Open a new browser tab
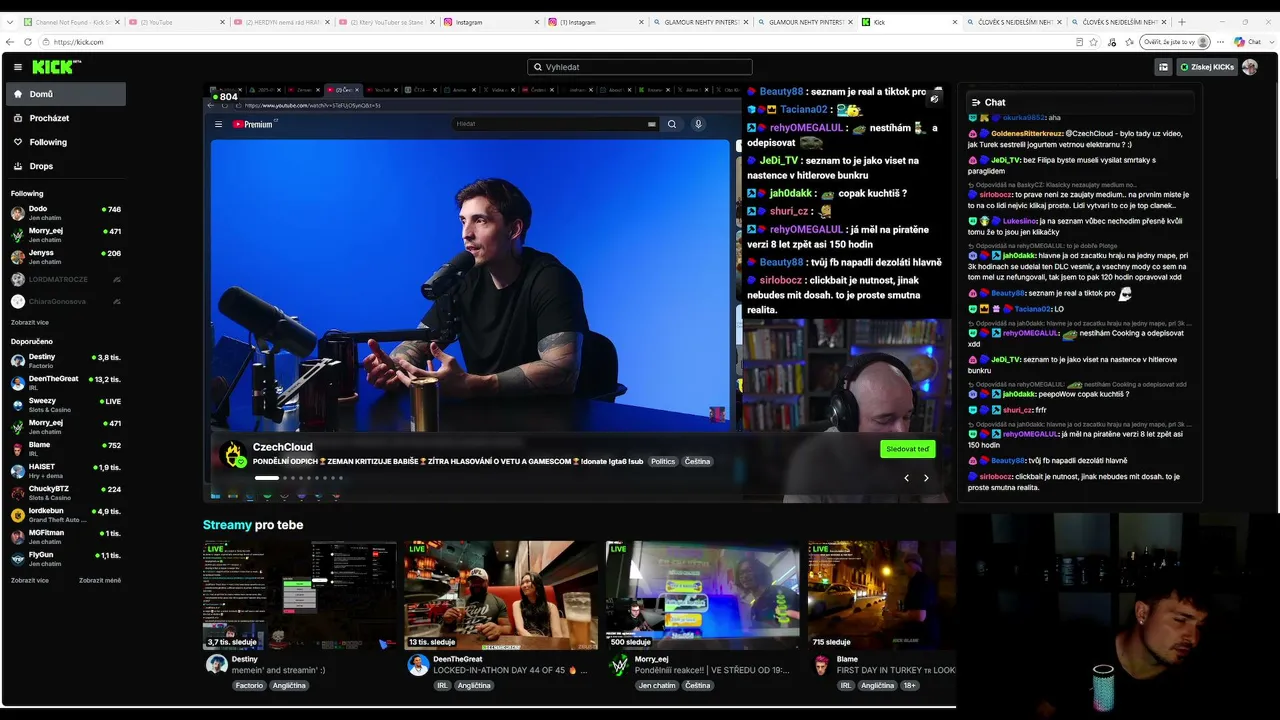Screen dimensions: 1280x720 point(1182,22)
